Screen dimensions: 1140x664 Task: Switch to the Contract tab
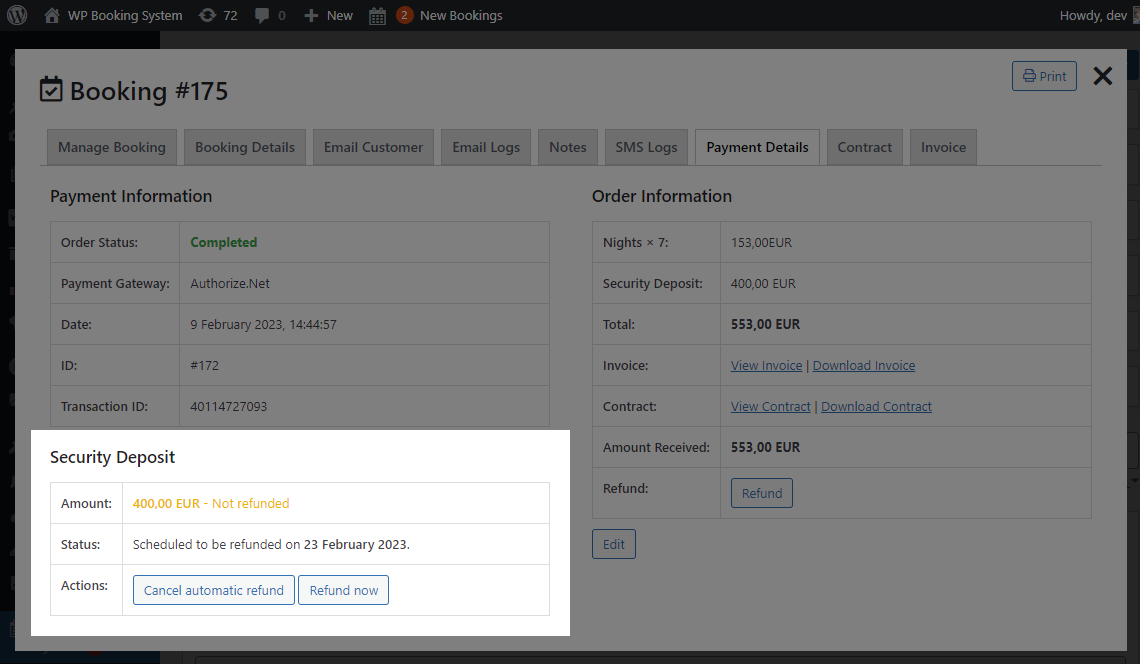coord(864,147)
